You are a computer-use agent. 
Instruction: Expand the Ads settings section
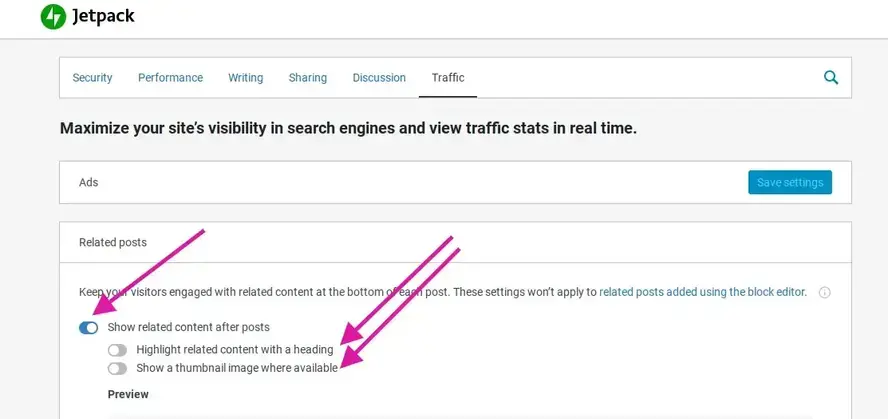tap(89, 183)
